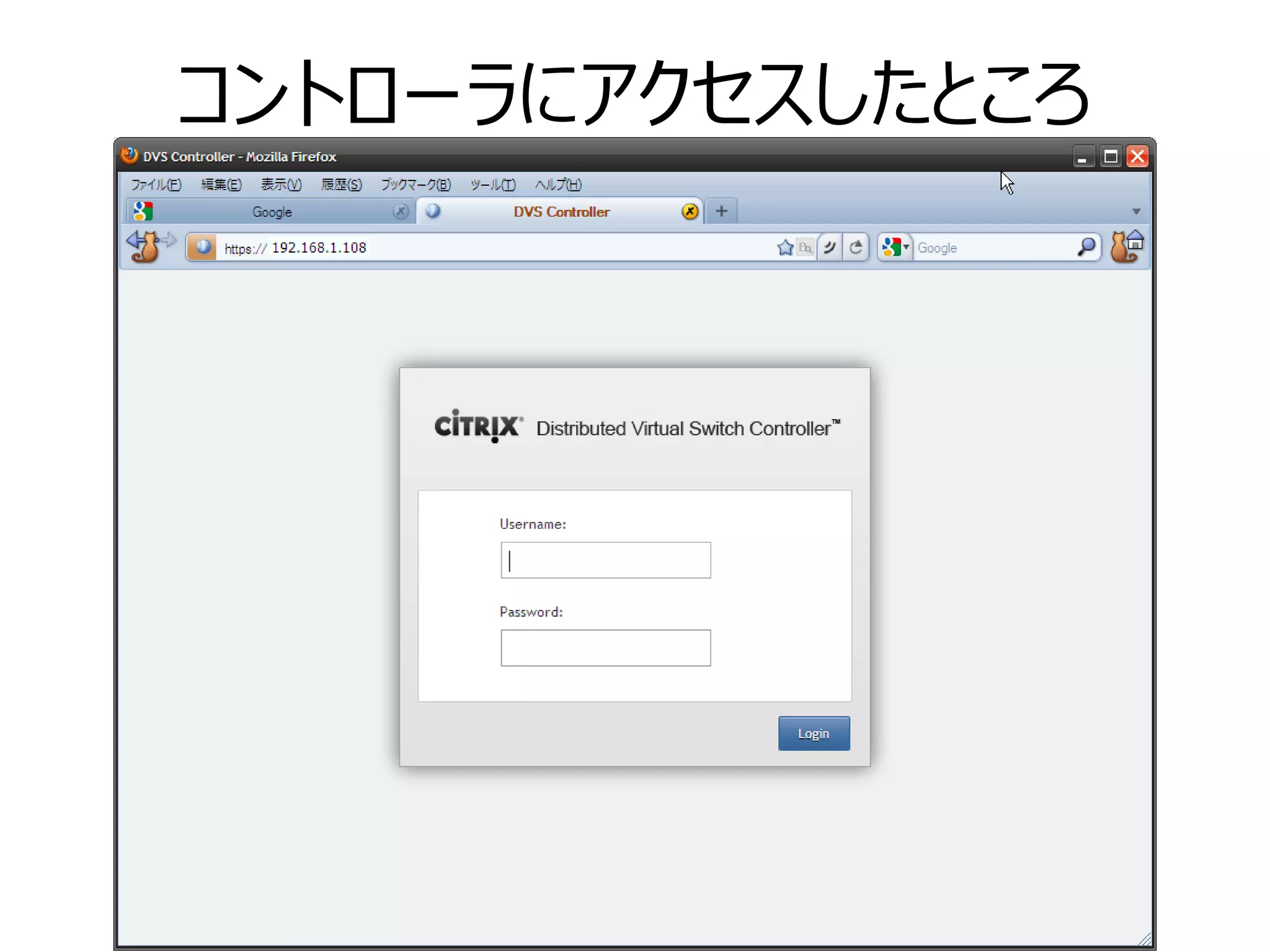Screen dimensions: 1270x952
Task: Click the stop loading button
Action: pos(830,247)
